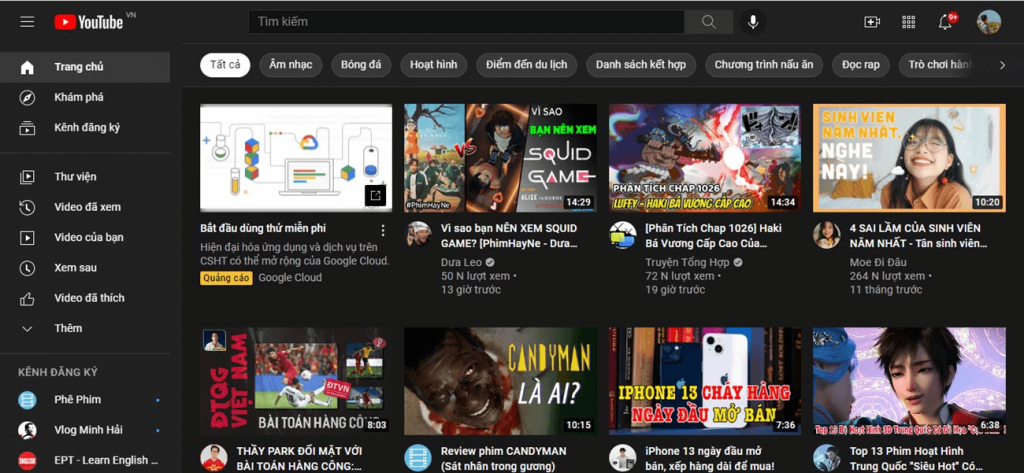Open external link icon on Google Cloud ad
This screenshot has width=1024, height=473.
376,195
